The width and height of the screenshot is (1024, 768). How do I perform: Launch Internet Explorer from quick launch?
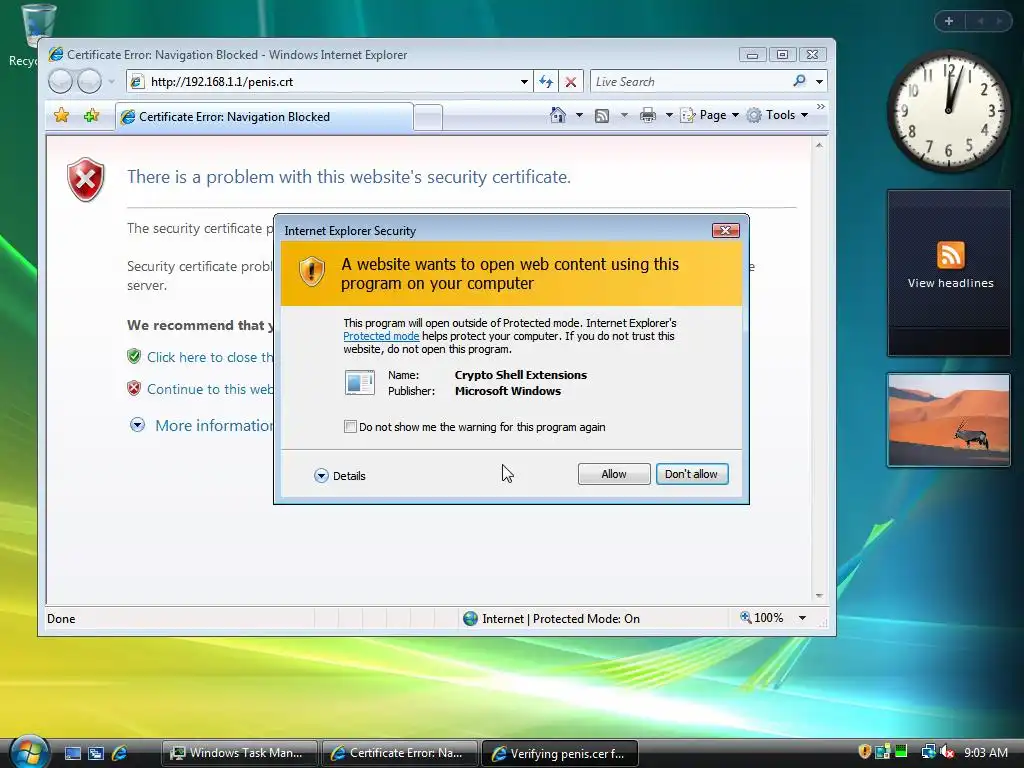(x=120, y=753)
